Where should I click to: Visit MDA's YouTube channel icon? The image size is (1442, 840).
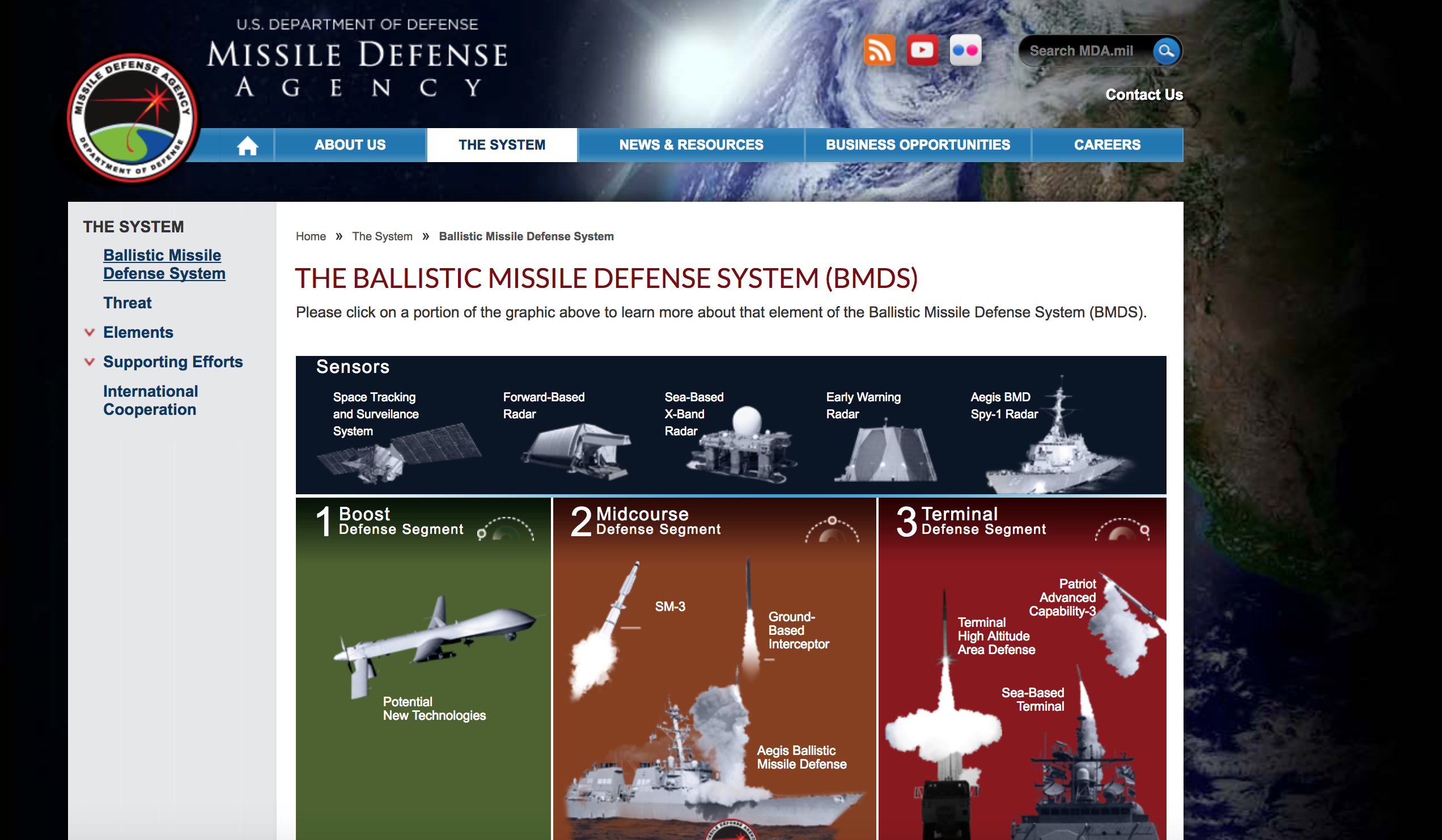923,50
